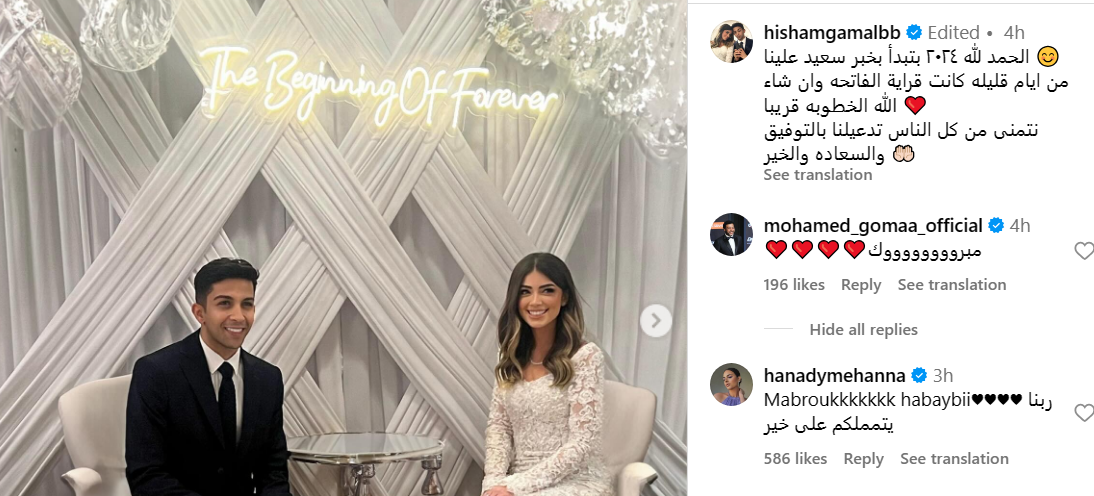Translate the post caption
Screen dimensions: 1094x496
pos(818,174)
